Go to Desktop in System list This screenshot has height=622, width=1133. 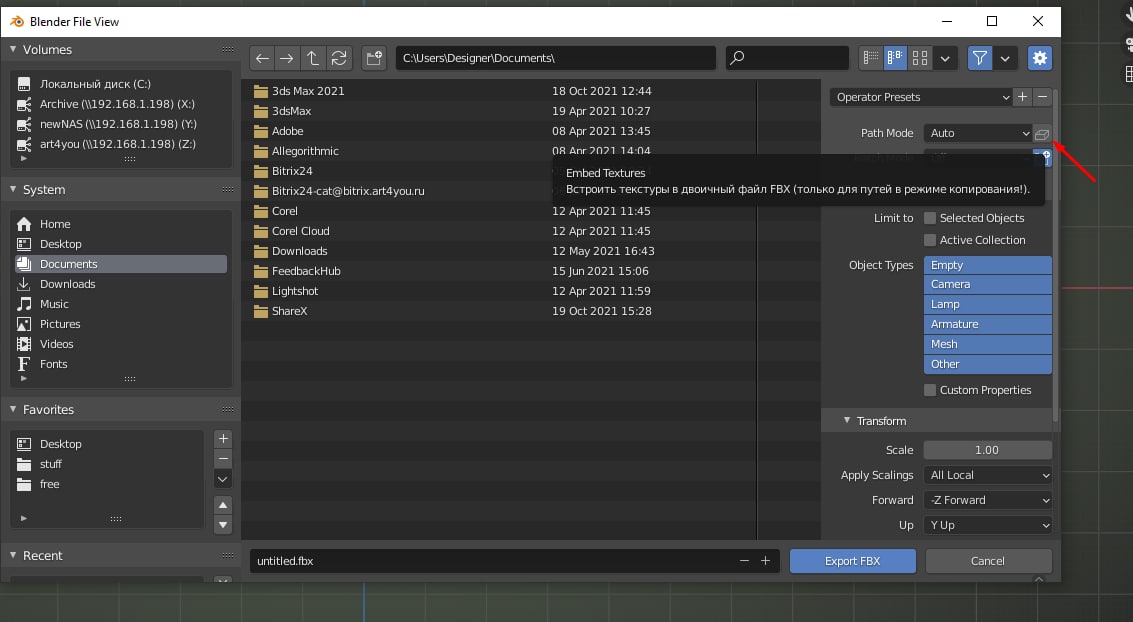[x=121, y=244]
